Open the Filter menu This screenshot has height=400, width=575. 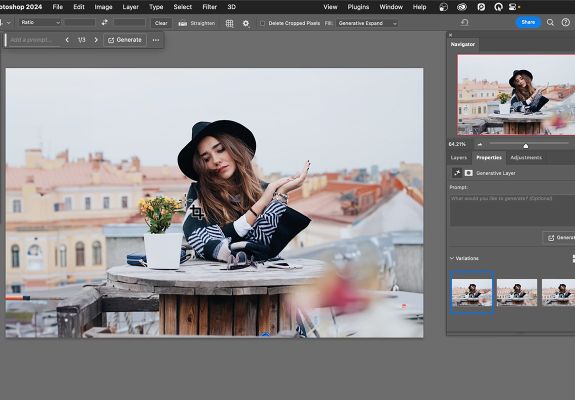pyautogui.click(x=209, y=7)
